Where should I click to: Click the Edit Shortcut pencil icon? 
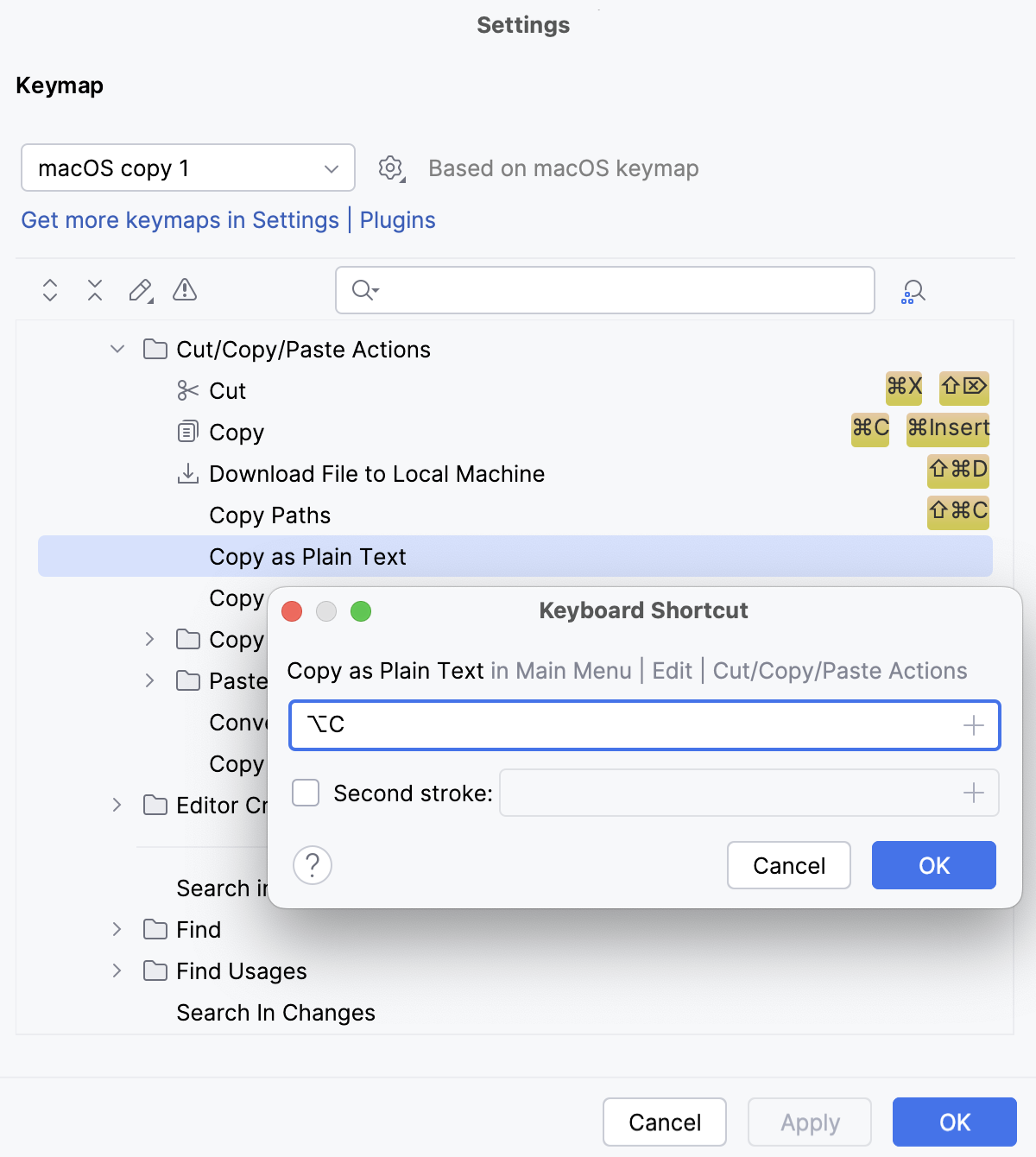click(140, 290)
